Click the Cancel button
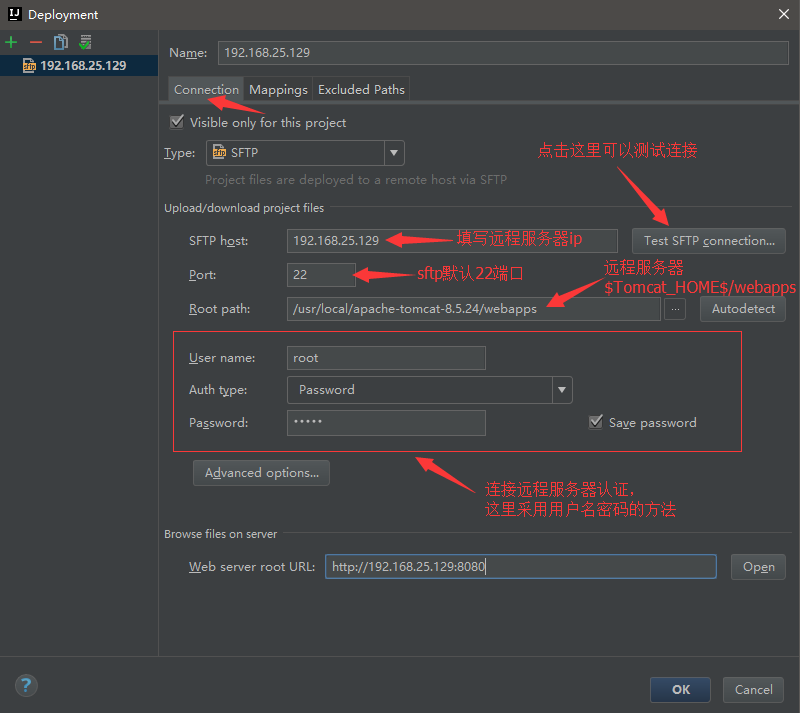 tap(753, 690)
